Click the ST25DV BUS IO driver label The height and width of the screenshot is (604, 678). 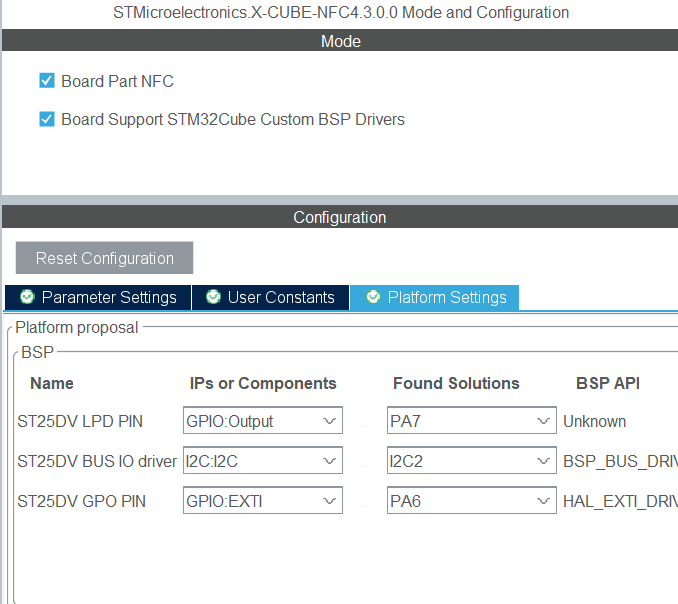(96, 461)
